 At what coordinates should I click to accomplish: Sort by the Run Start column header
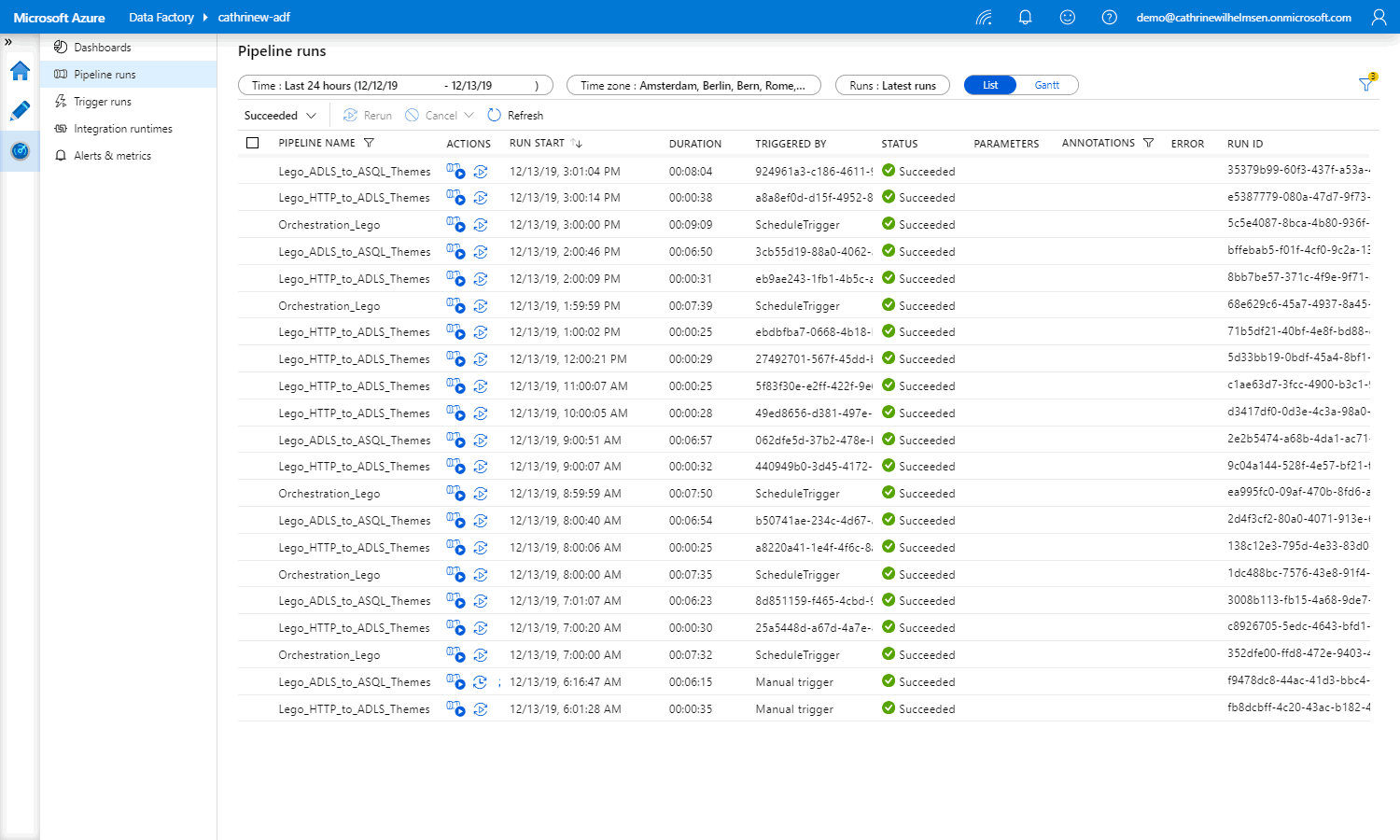pos(538,143)
